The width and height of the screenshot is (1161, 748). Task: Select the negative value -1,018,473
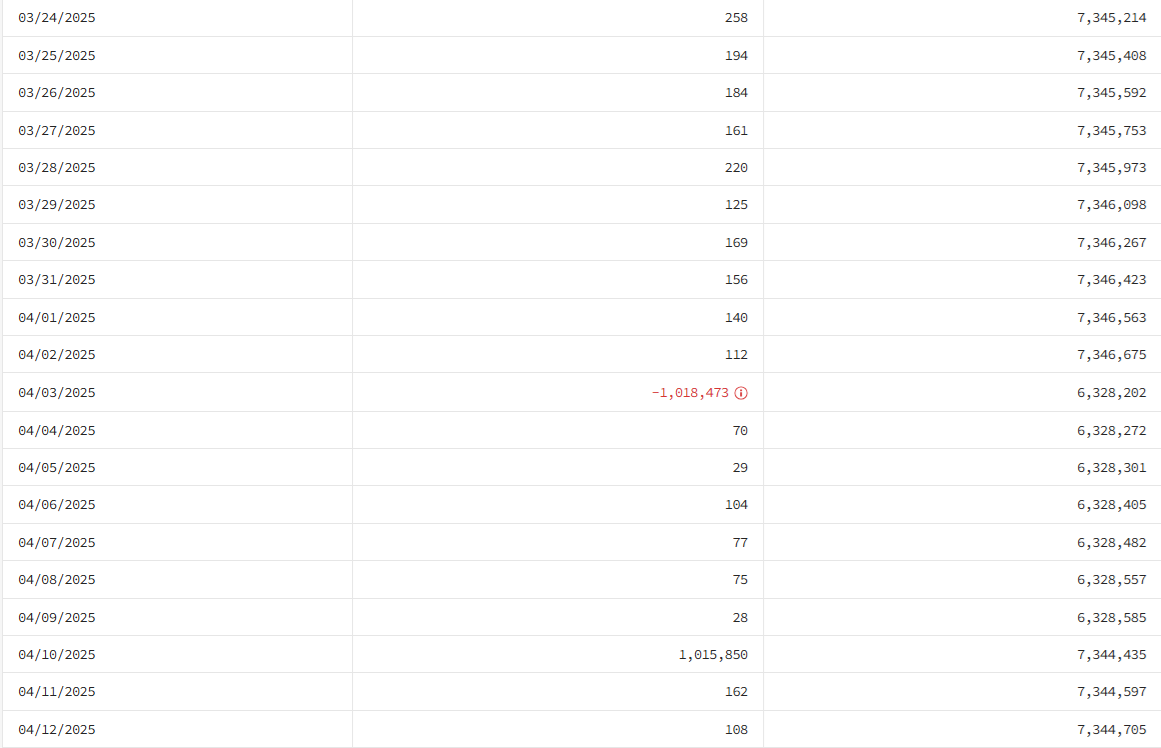690,393
